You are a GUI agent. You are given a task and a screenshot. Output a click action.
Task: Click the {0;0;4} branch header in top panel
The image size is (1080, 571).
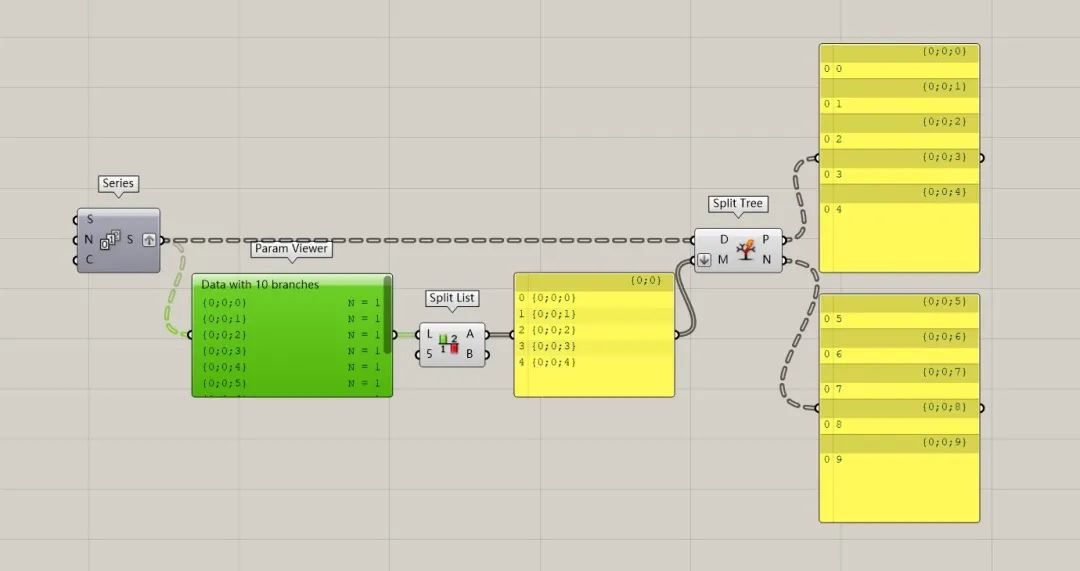click(x=899, y=193)
